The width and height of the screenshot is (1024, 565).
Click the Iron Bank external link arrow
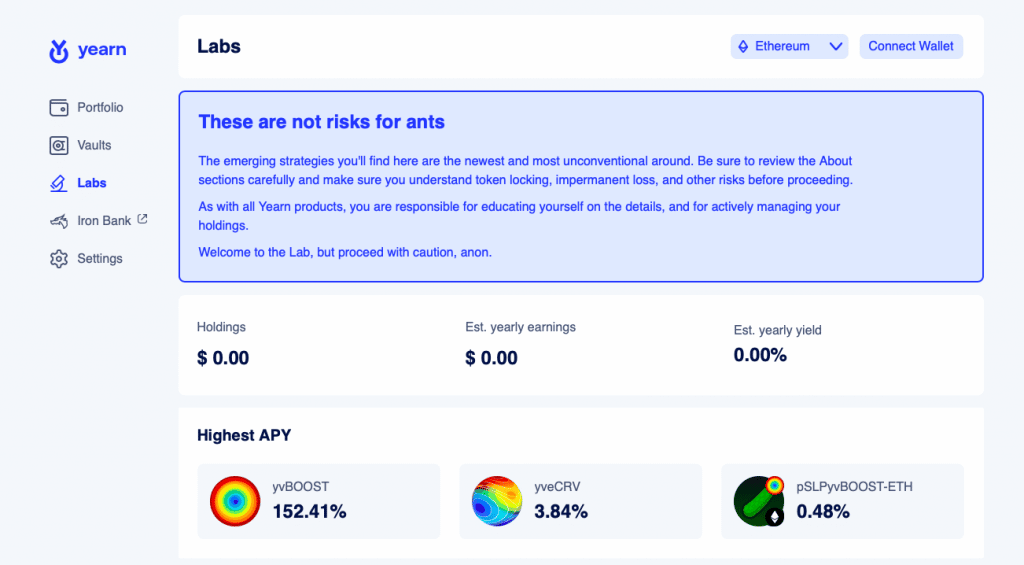coord(142,219)
